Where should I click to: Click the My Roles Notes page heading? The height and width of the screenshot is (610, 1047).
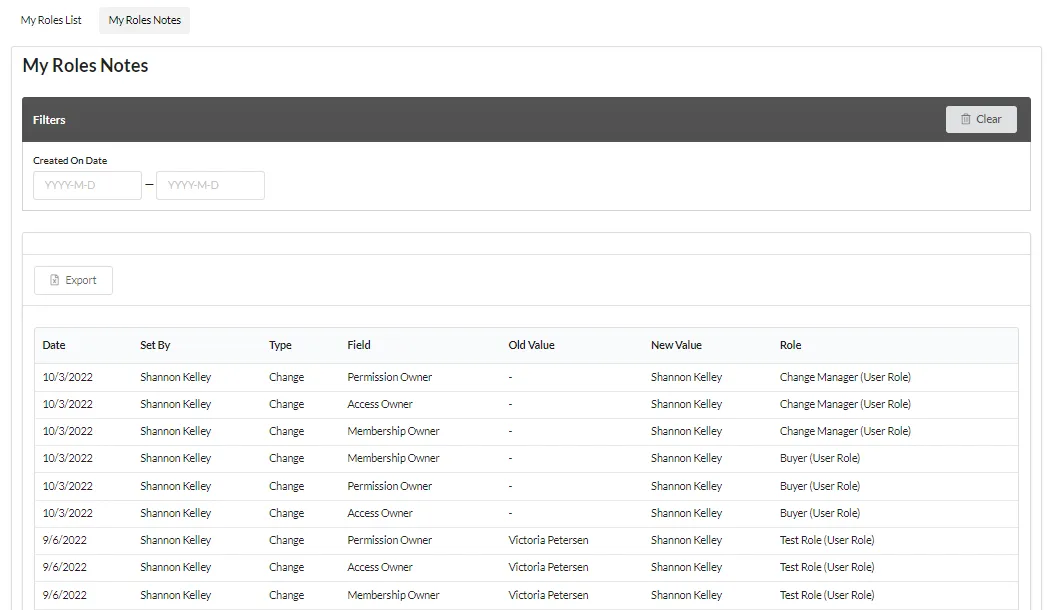tap(85, 65)
